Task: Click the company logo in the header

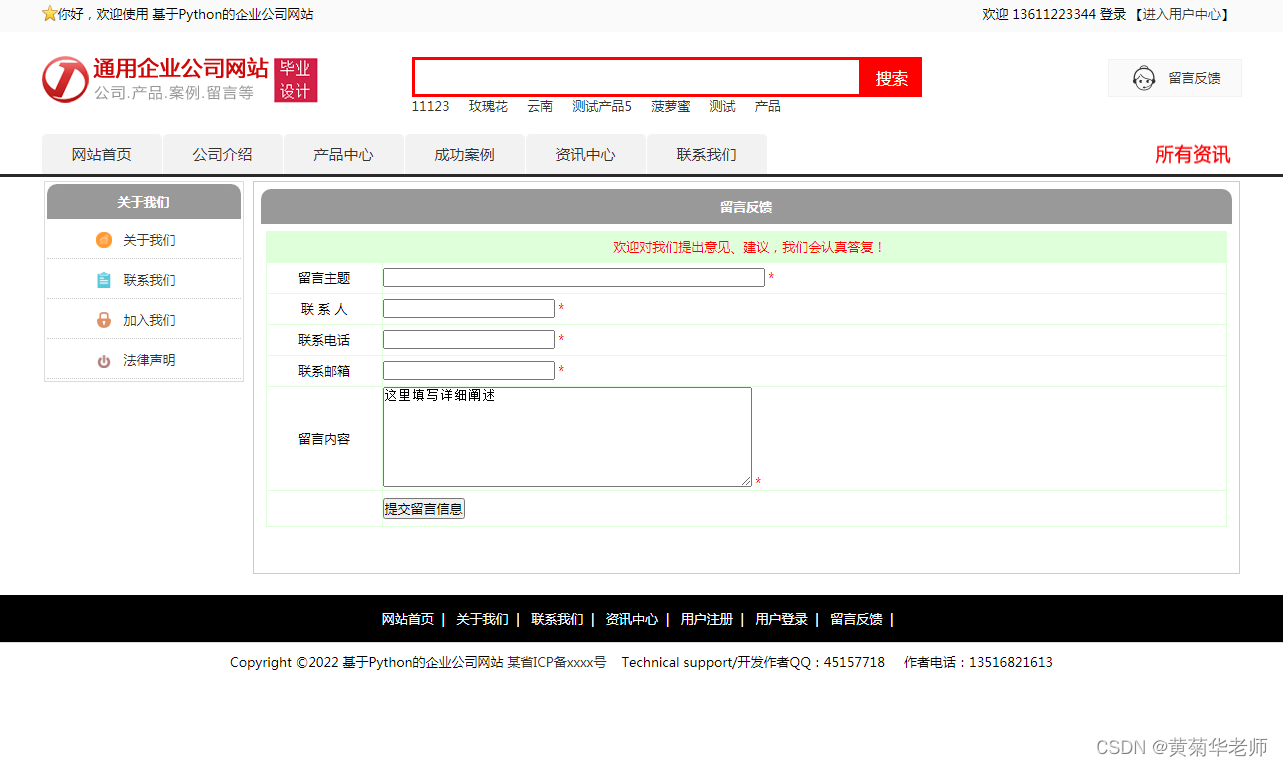Action: pos(64,80)
